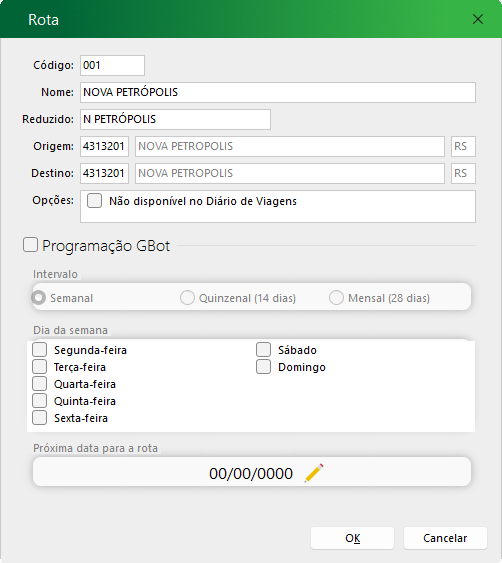Click the Origem code field 4313201
The height and width of the screenshot is (563, 502).
pos(104,146)
